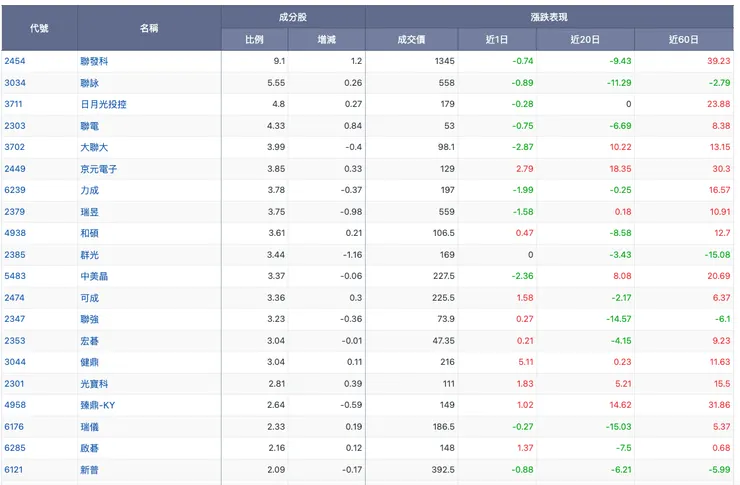Image resolution: width=740 pixels, height=485 pixels.
Task: Select 聯發科 60-day value 39.23
Action: (x=718, y=61)
